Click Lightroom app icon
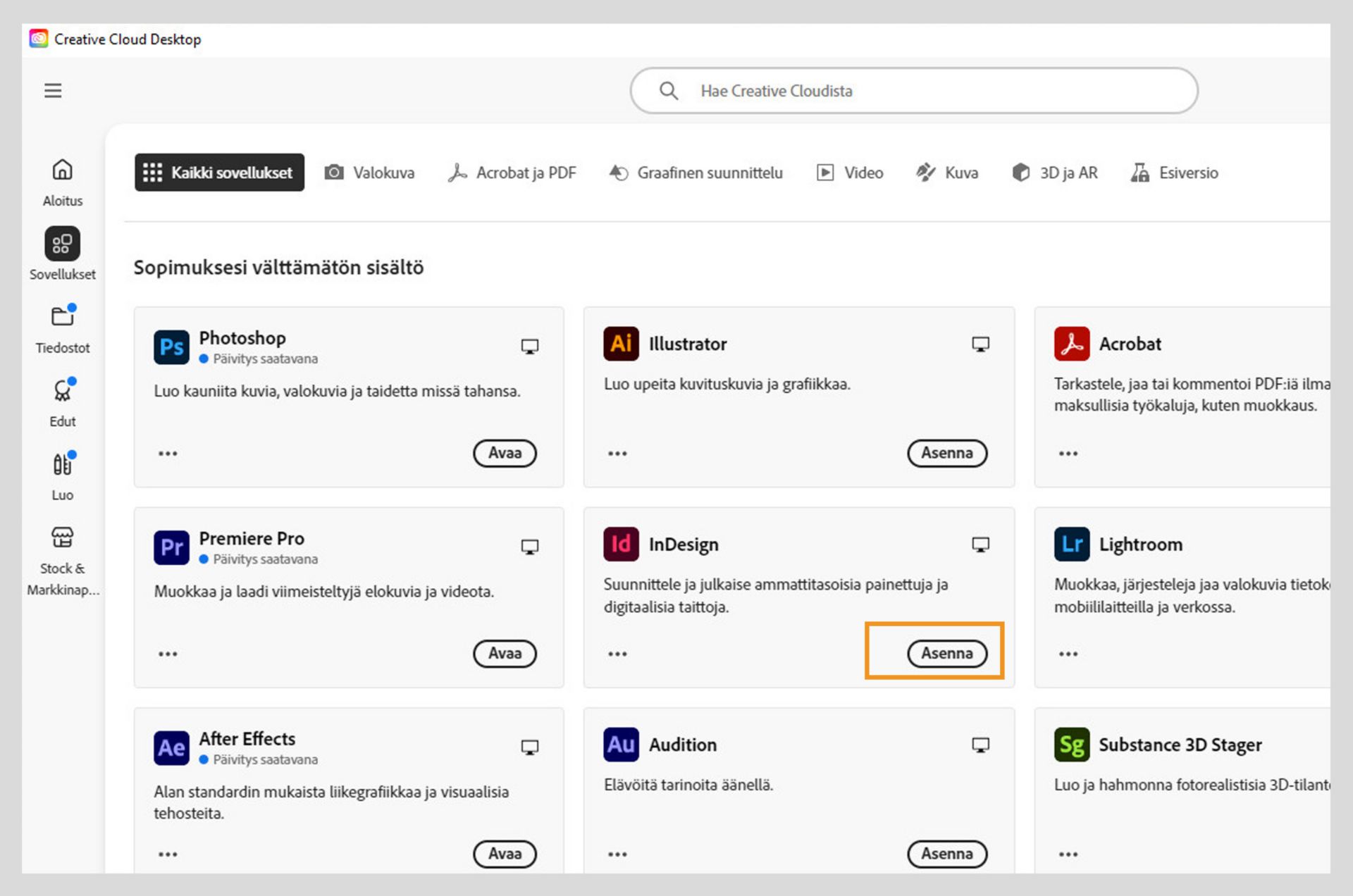The image size is (1353, 896). (x=1071, y=545)
